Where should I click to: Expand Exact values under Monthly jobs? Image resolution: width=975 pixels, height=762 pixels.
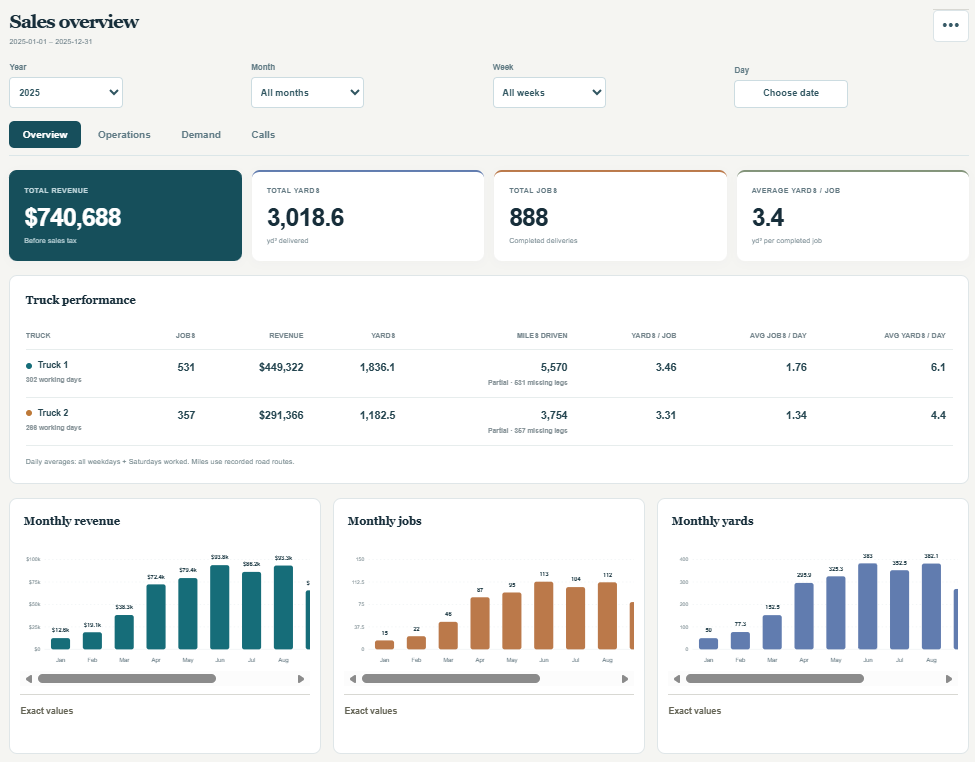click(x=371, y=711)
